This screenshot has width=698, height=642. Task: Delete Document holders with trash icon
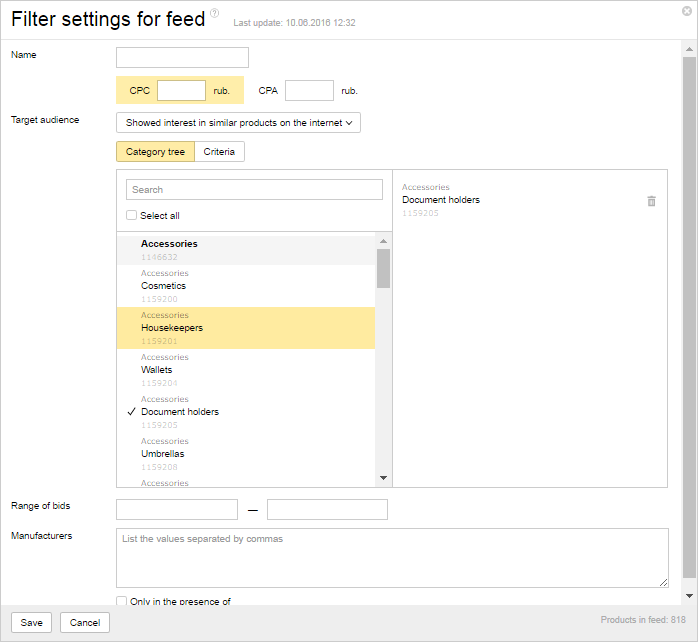tap(652, 201)
